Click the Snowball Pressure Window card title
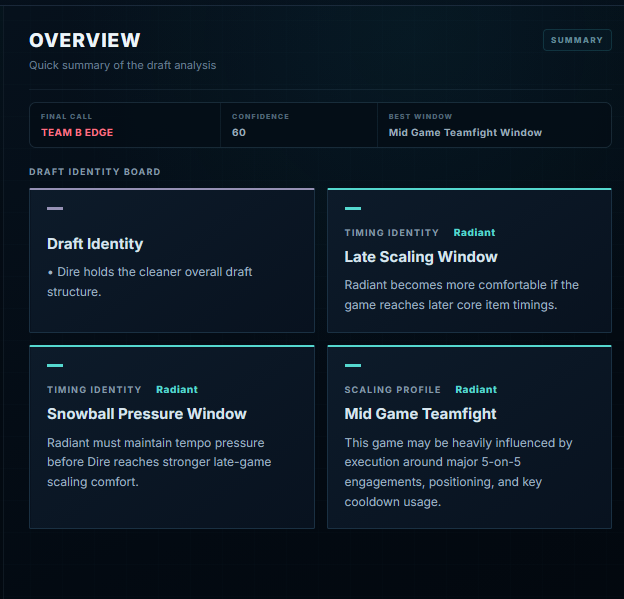Image resolution: width=624 pixels, height=599 pixels. pyautogui.click(x=147, y=414)
